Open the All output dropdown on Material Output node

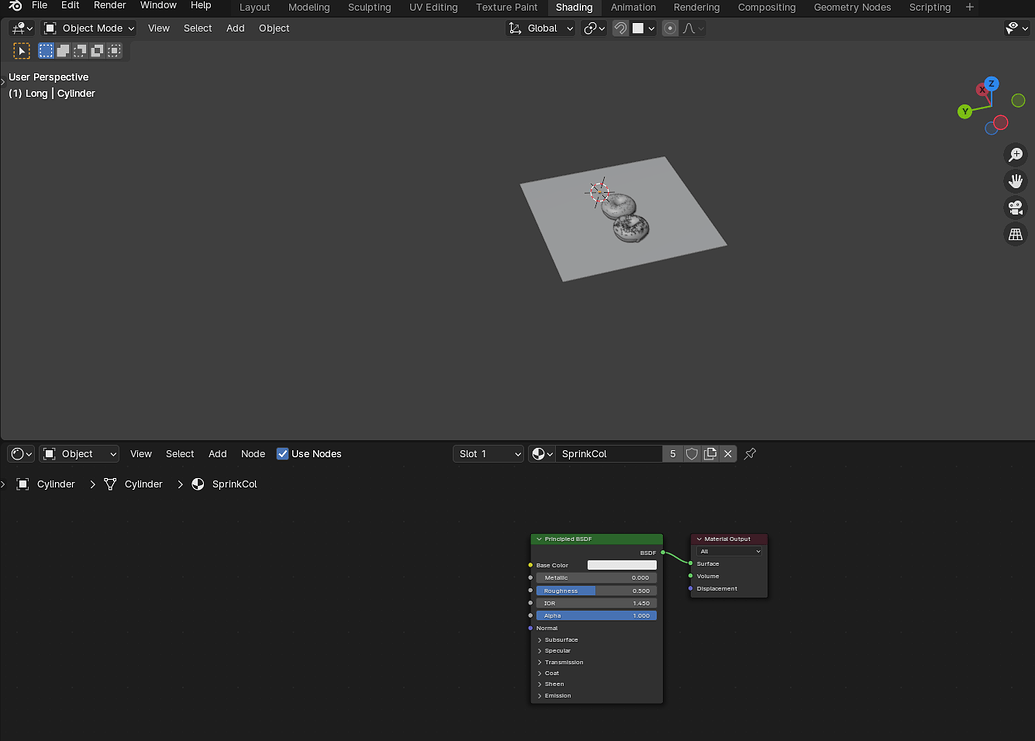coord(728,551)
